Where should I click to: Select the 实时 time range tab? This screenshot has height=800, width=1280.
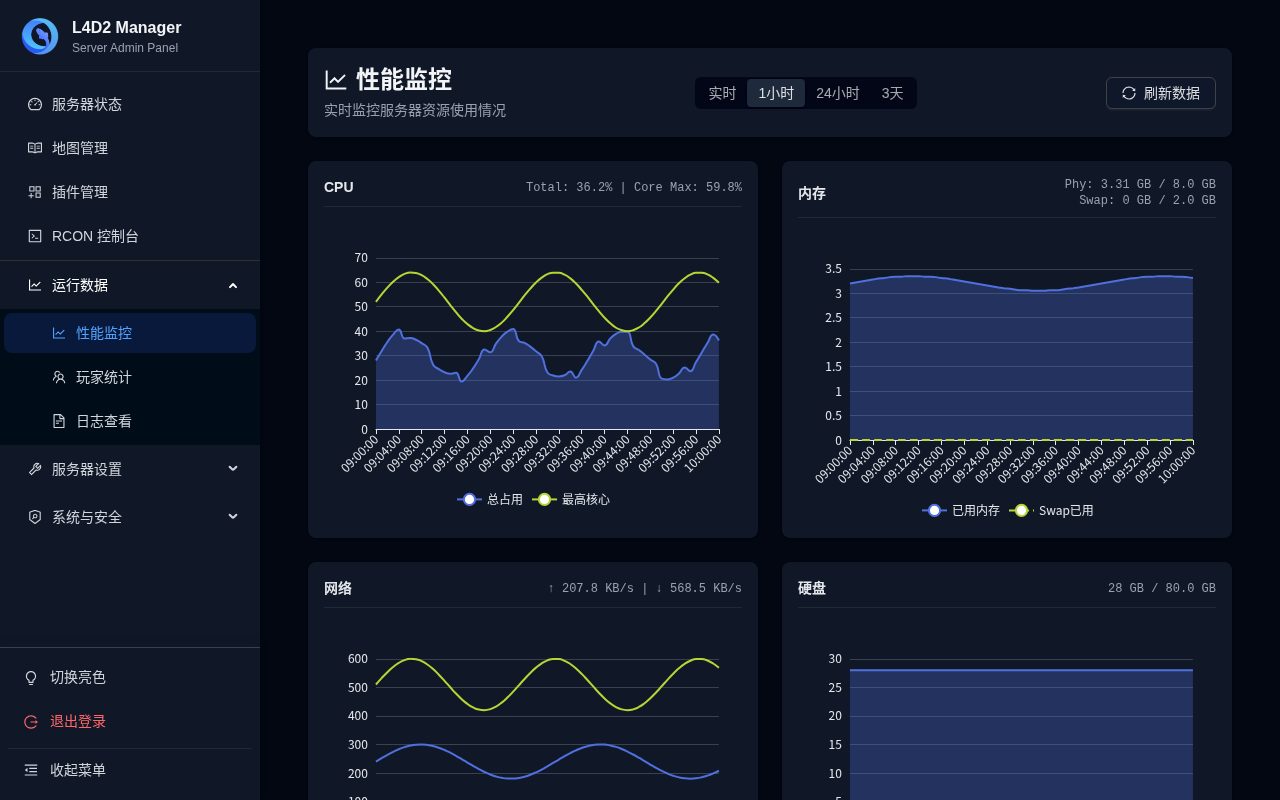click(722, 93)
